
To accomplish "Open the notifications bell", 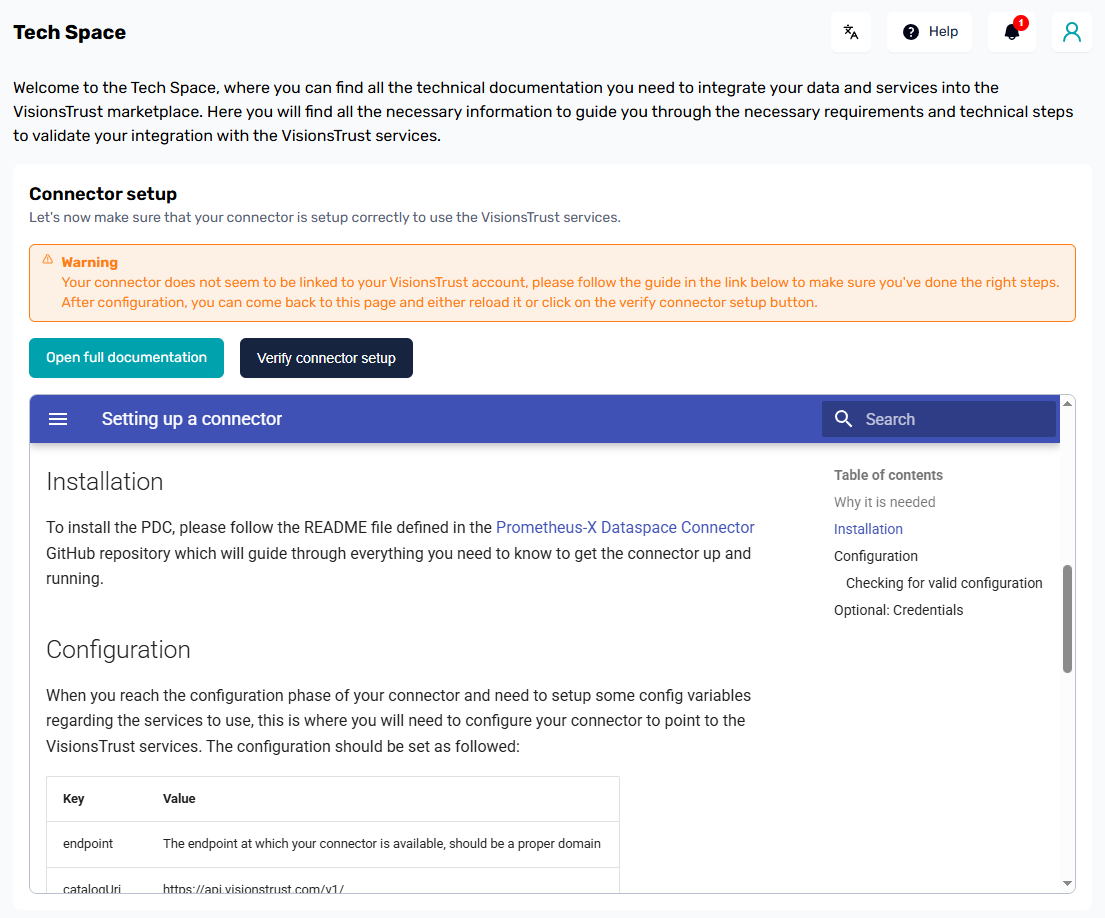I will [1012, 32].
